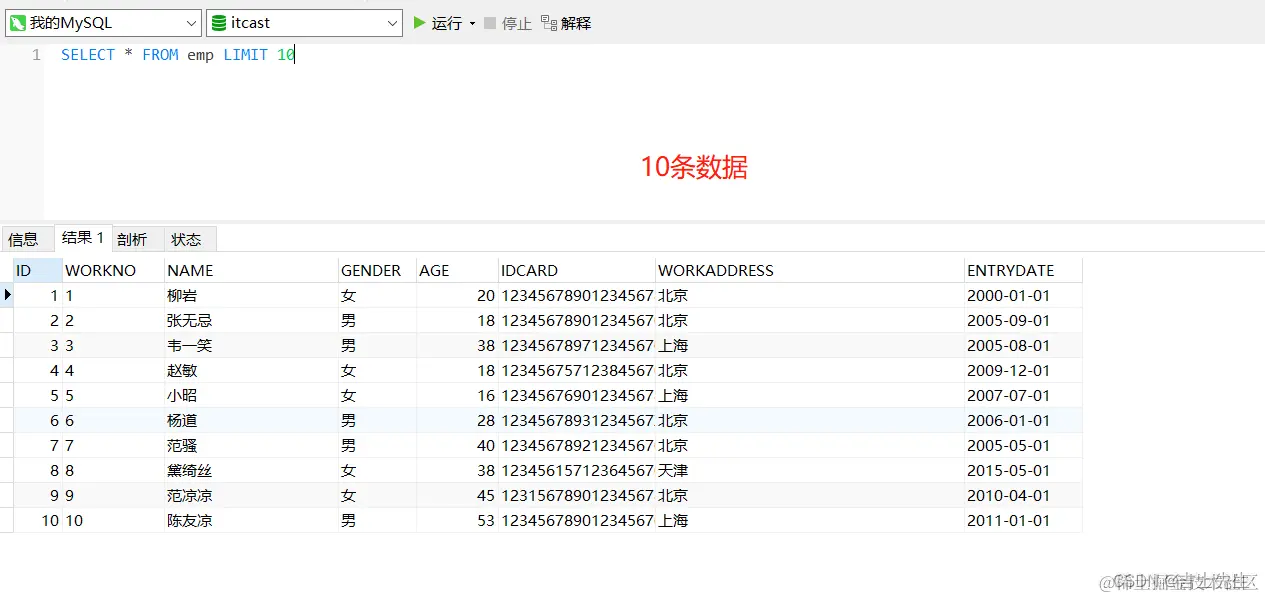Viewport: 1265px width, 599px height.
Task: Click the itcast database icon
Action: coord(219,23)
